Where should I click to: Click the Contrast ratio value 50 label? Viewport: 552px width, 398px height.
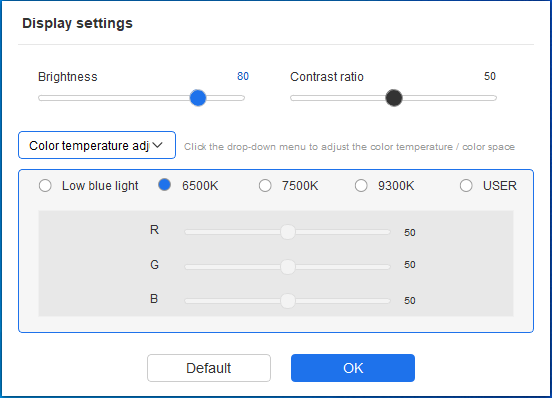490,76
